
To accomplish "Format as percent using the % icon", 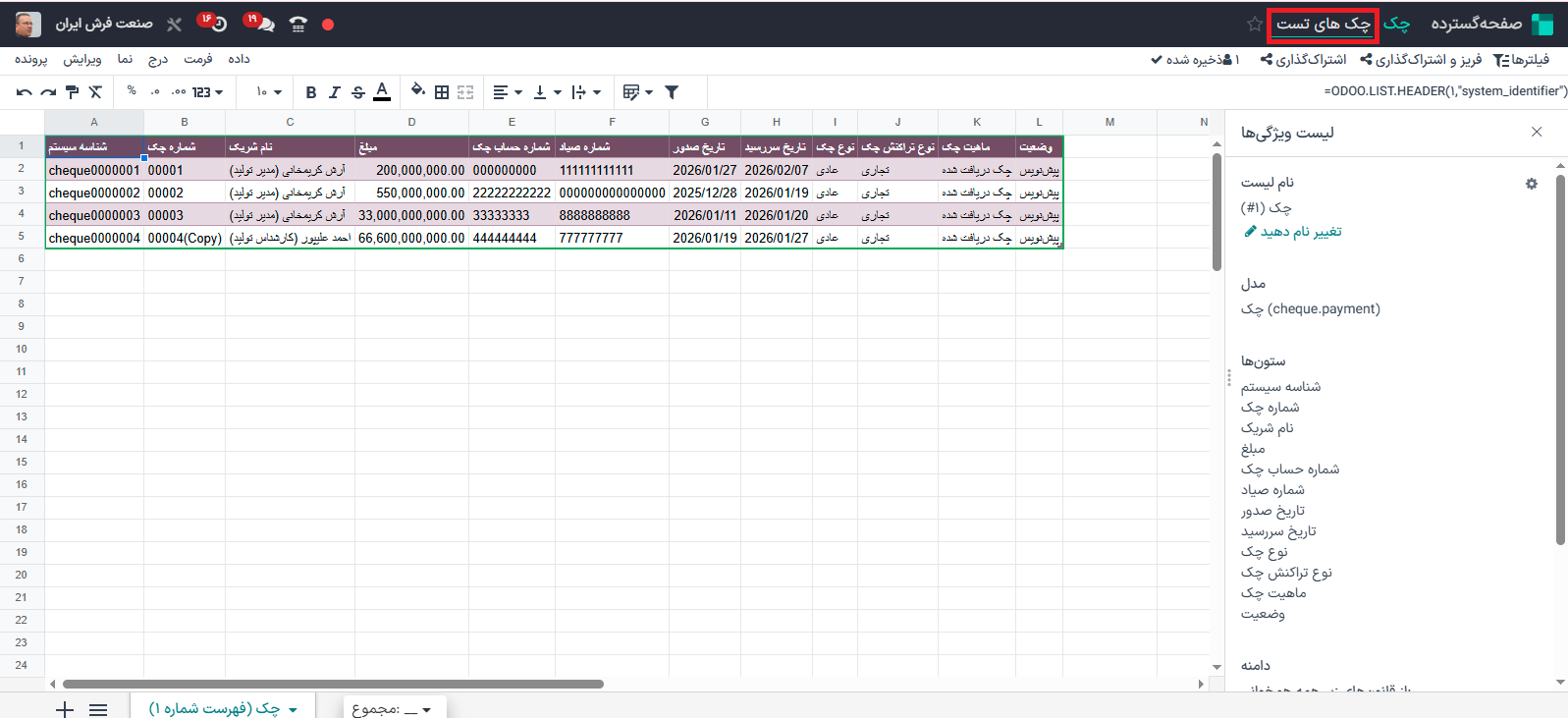I will tap(132, 91).
